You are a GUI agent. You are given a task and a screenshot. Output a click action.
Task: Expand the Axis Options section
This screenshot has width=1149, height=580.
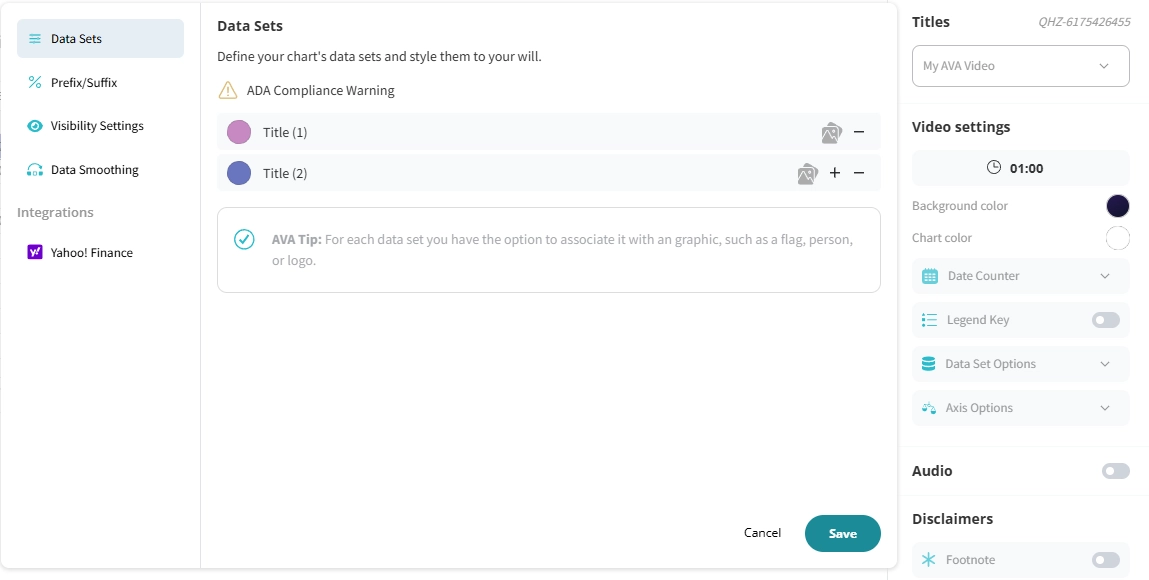tap(1021, 408)
